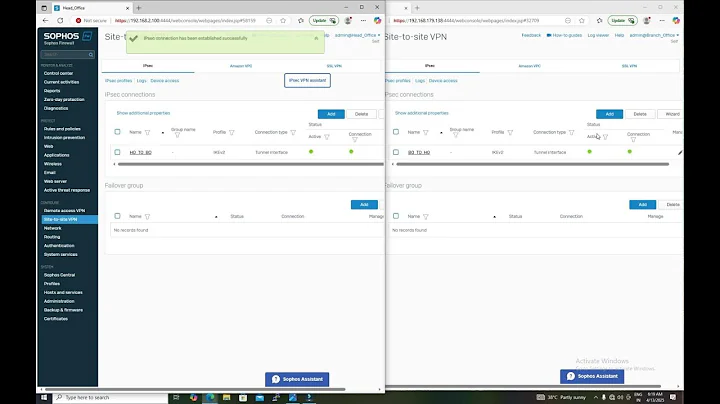Sort Branch Office connections by Name arrow

(441, 133)
